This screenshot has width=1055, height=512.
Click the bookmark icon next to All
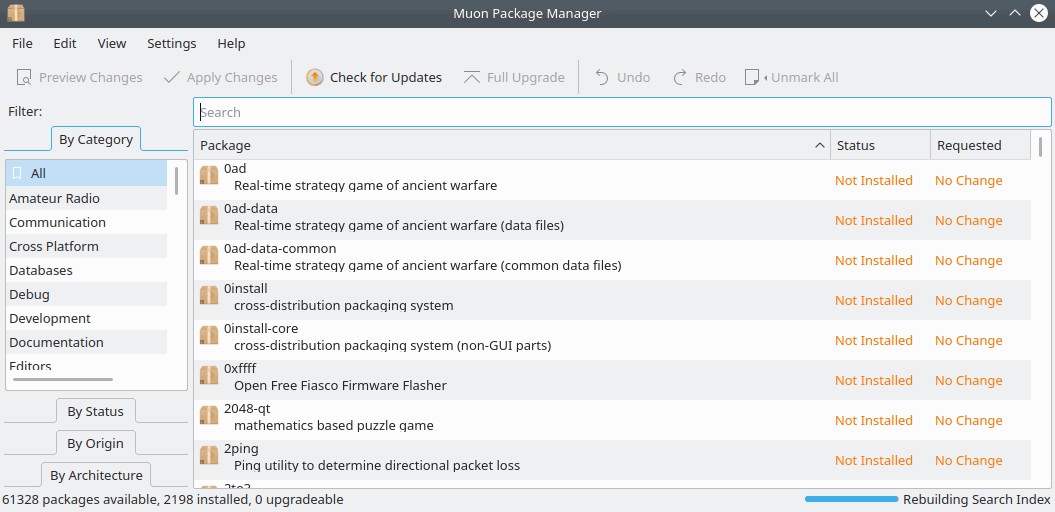point(17,173)
